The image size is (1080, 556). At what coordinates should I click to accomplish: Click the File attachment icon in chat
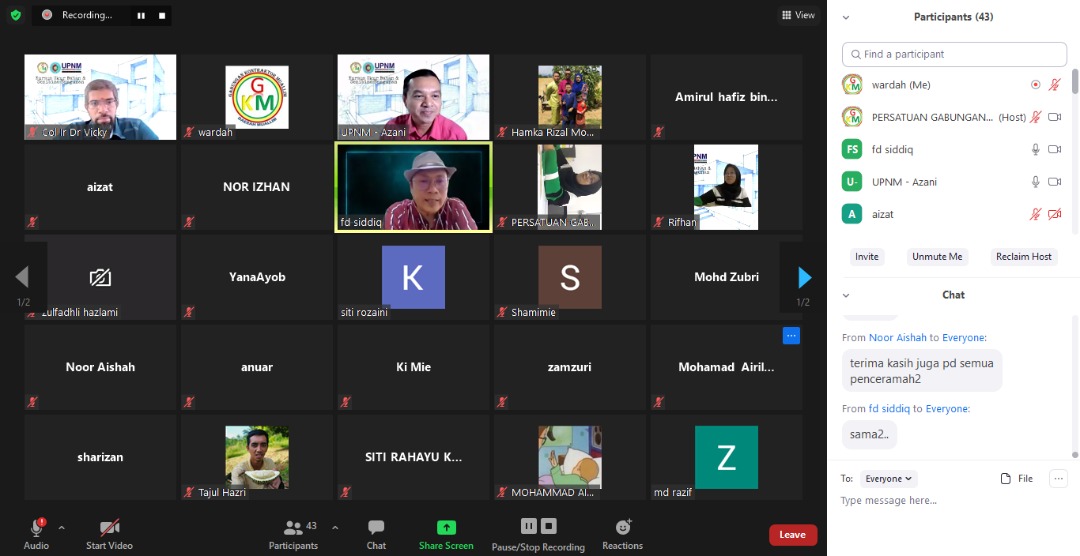[x=1006, y=479]
